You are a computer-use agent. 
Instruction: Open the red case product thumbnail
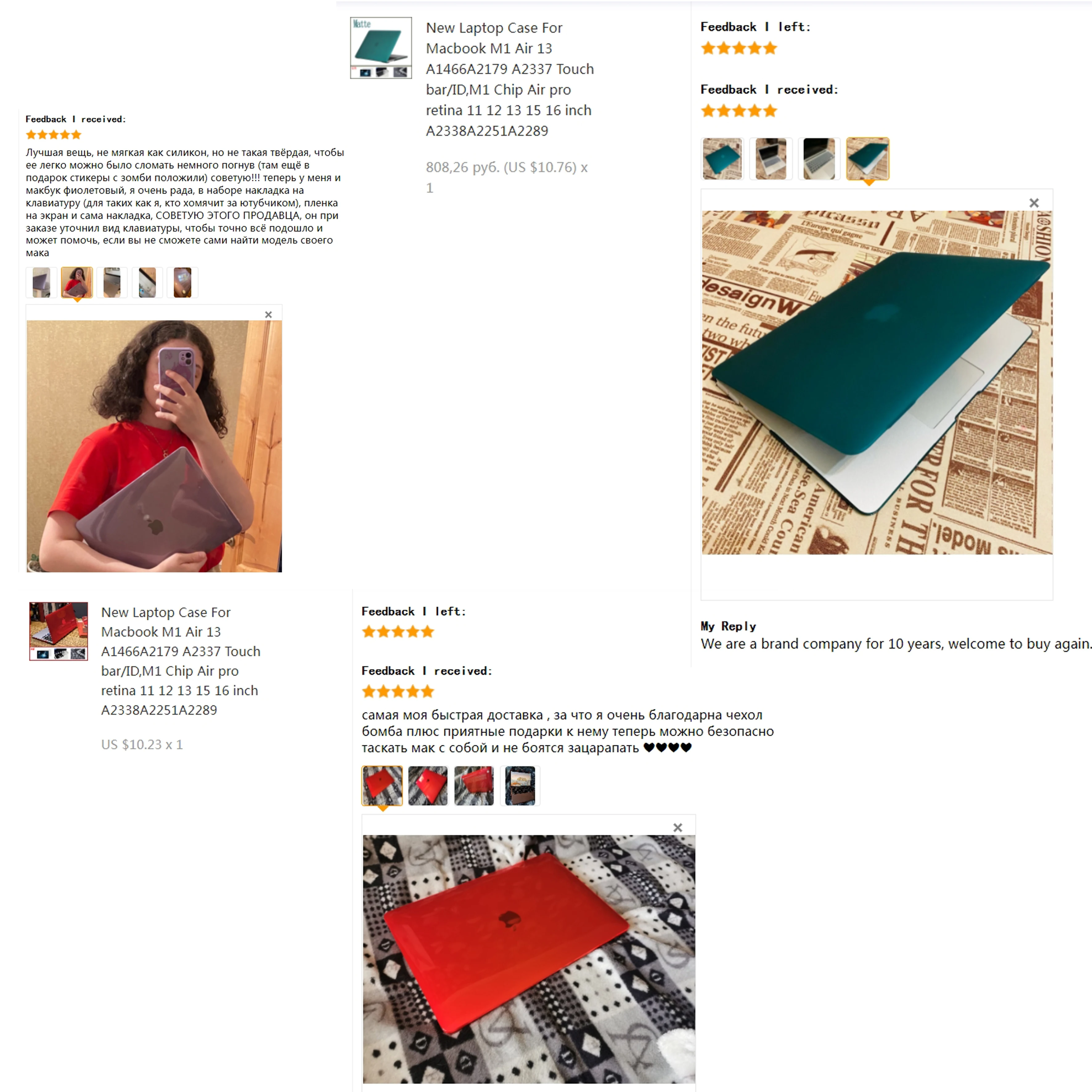pos(59,631)
